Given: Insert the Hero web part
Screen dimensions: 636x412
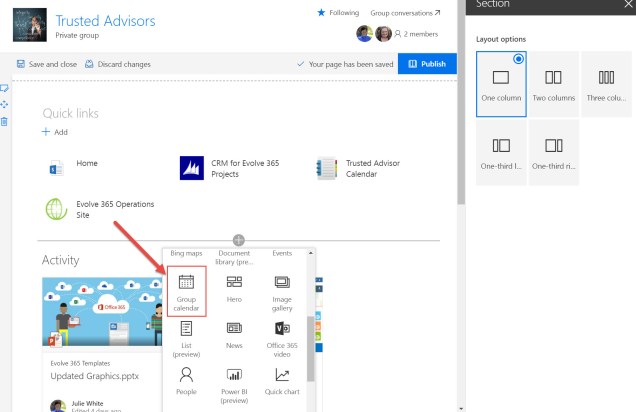Looking at the screenshot, I should pyautogui.click(x=235, y=290).
